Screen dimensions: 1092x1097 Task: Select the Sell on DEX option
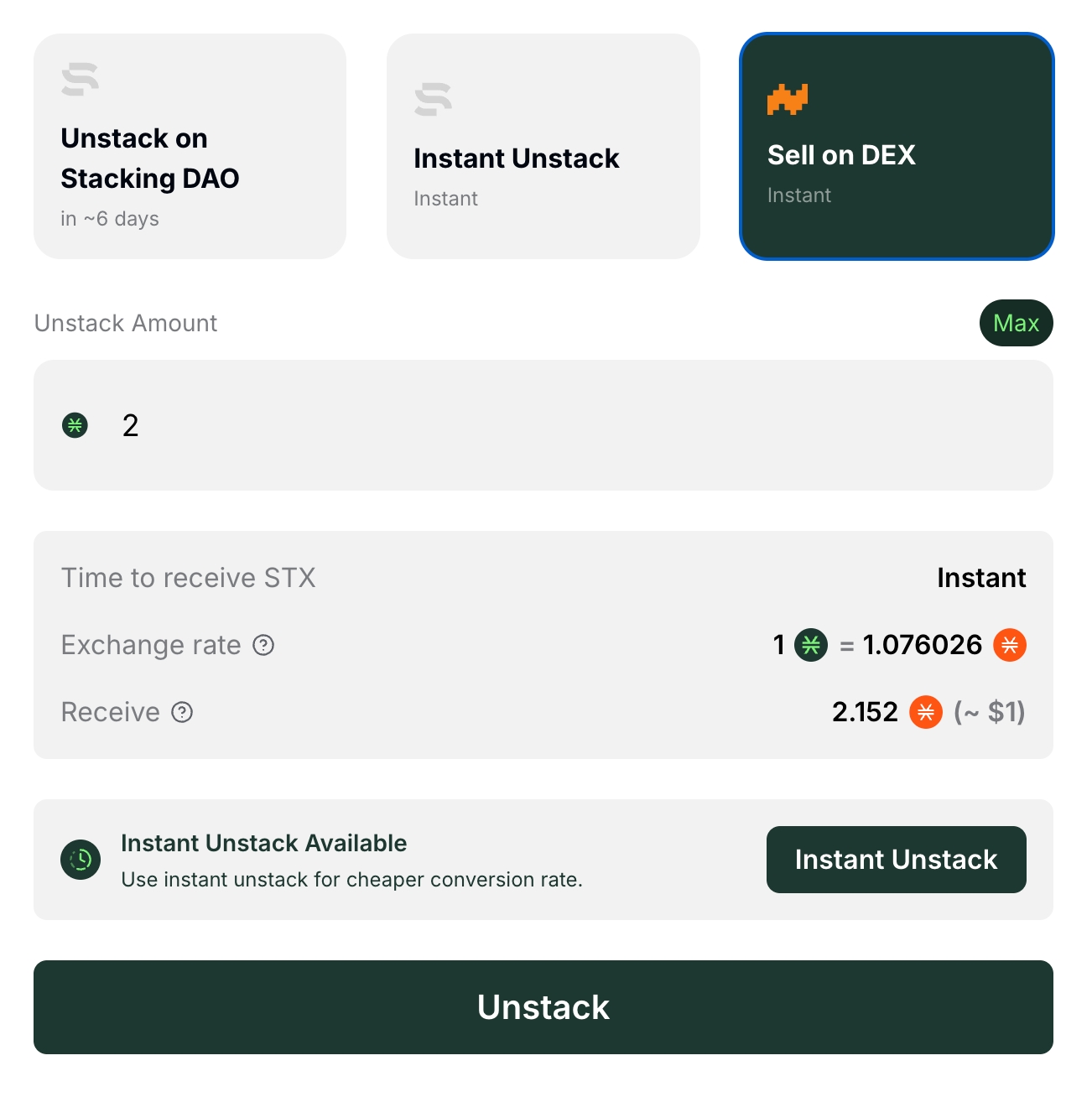pyautogui.click(x=896, y=147)
